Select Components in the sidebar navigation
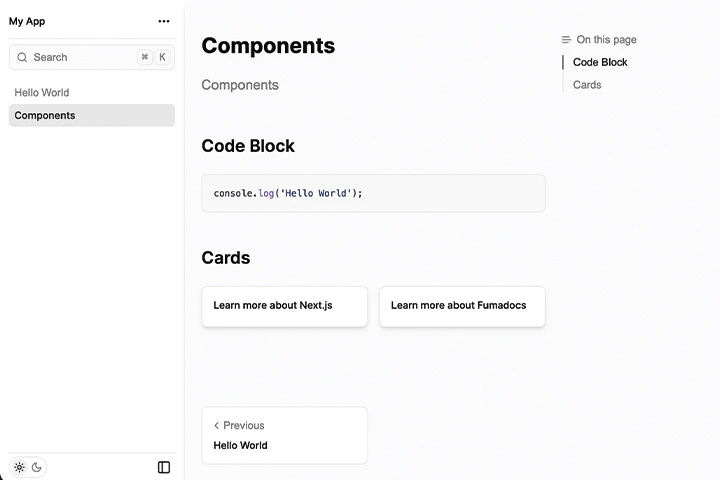Image resolution: width=720 pixels, height=480 pixels. pyautogui.click(x=45, y=115)
